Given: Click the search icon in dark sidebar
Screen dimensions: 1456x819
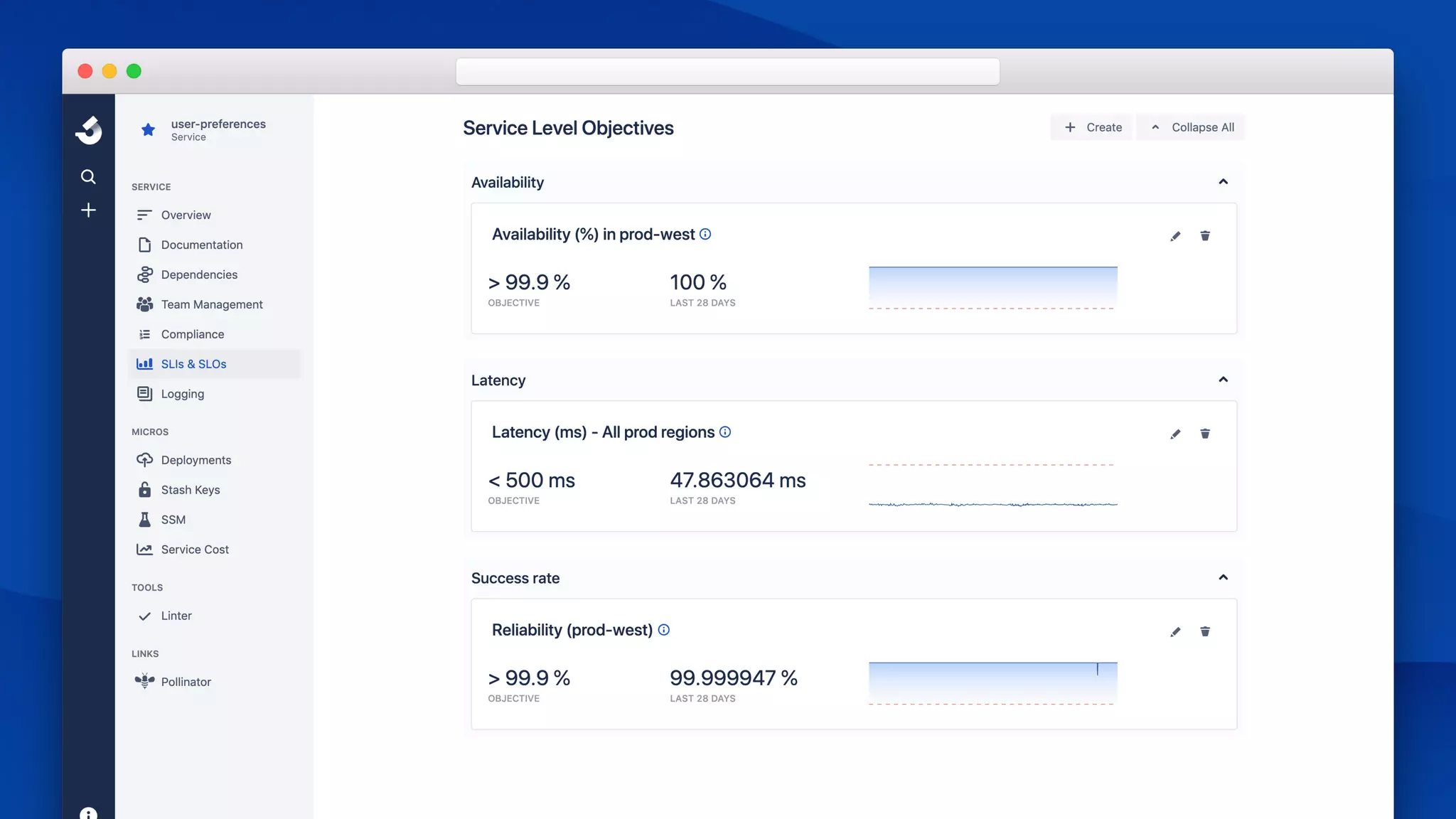Looking at the screenshot, I should click(88, 176).
